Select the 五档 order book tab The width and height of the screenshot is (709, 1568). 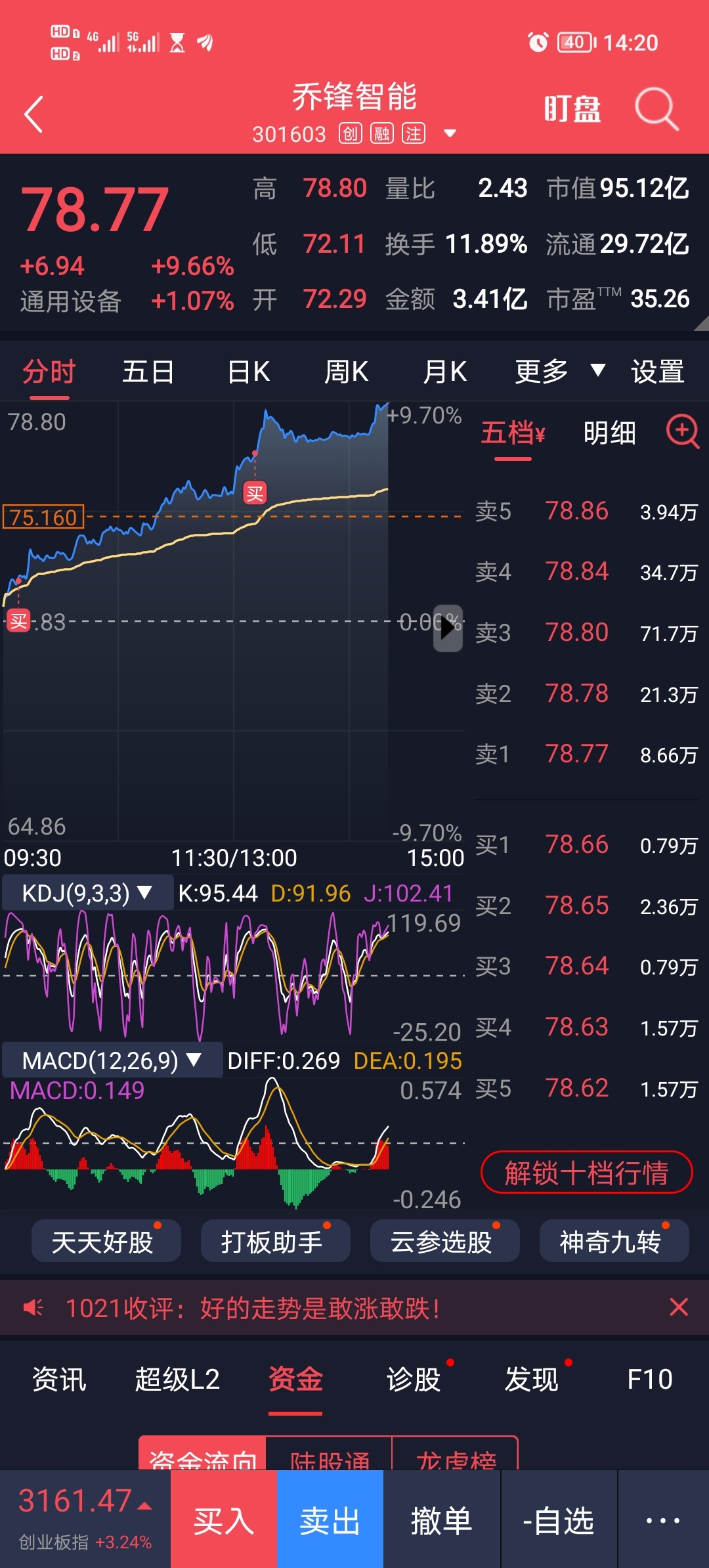click(513, 433)
